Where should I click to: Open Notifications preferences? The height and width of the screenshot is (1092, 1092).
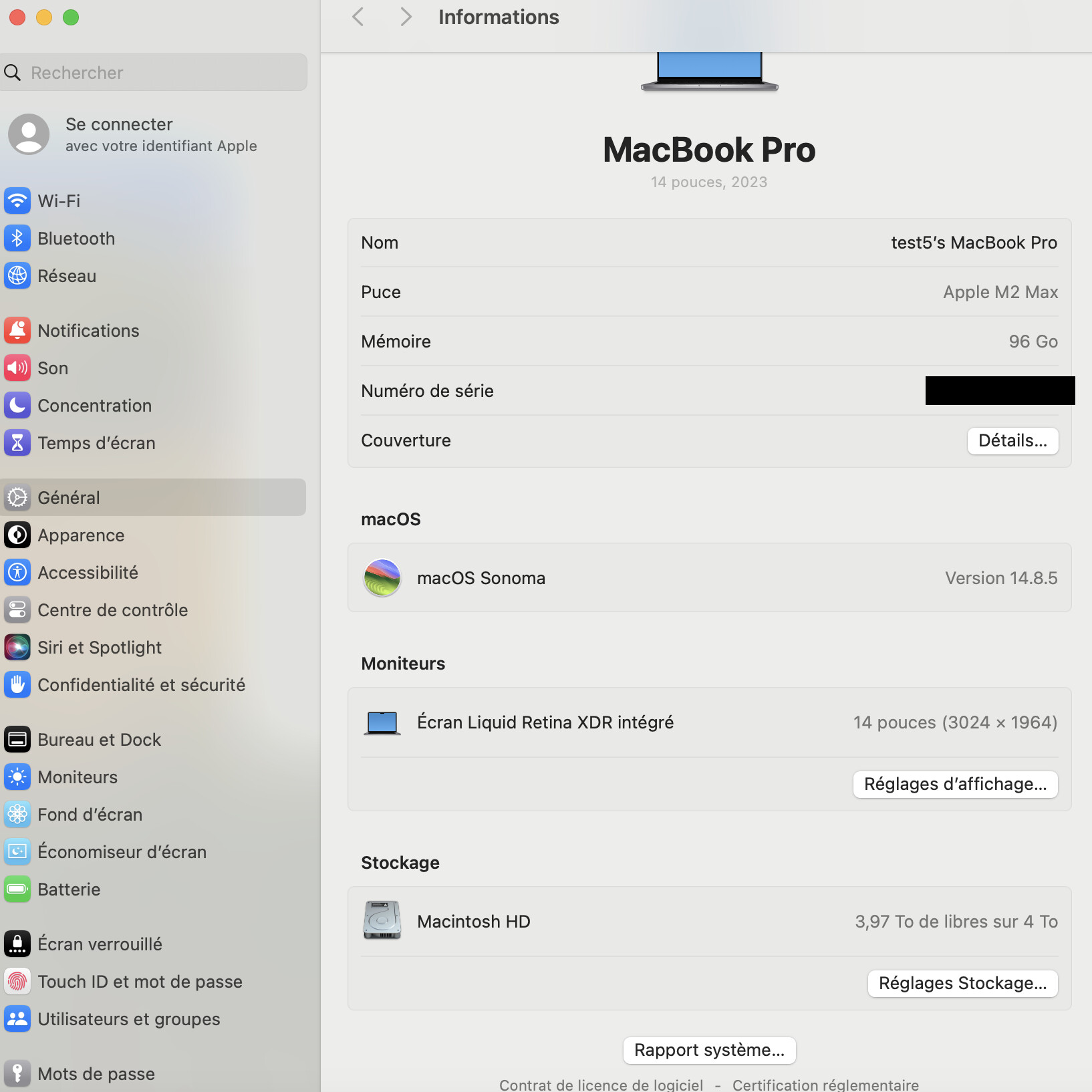[x=88, y=330]
